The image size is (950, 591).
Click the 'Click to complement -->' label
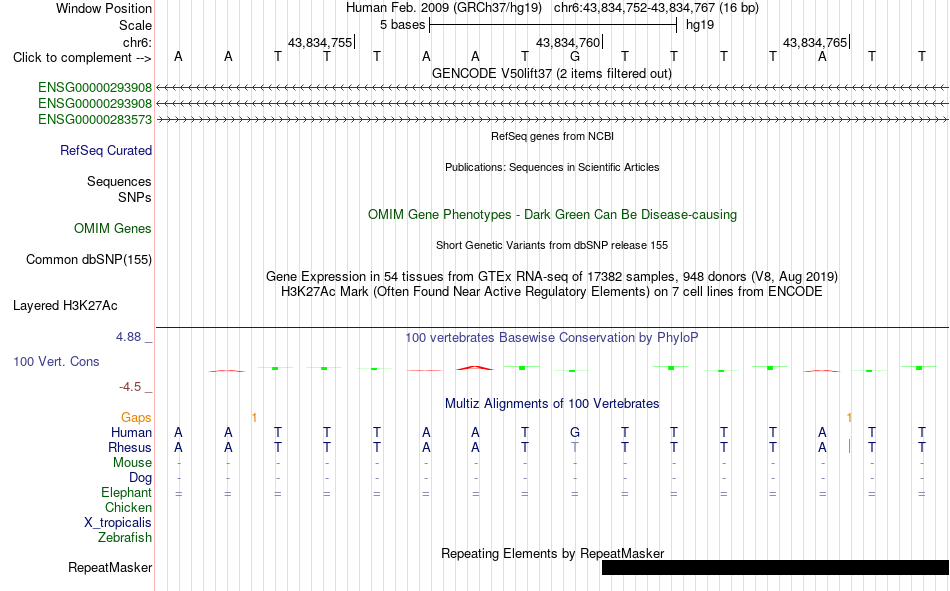point(82,58)
